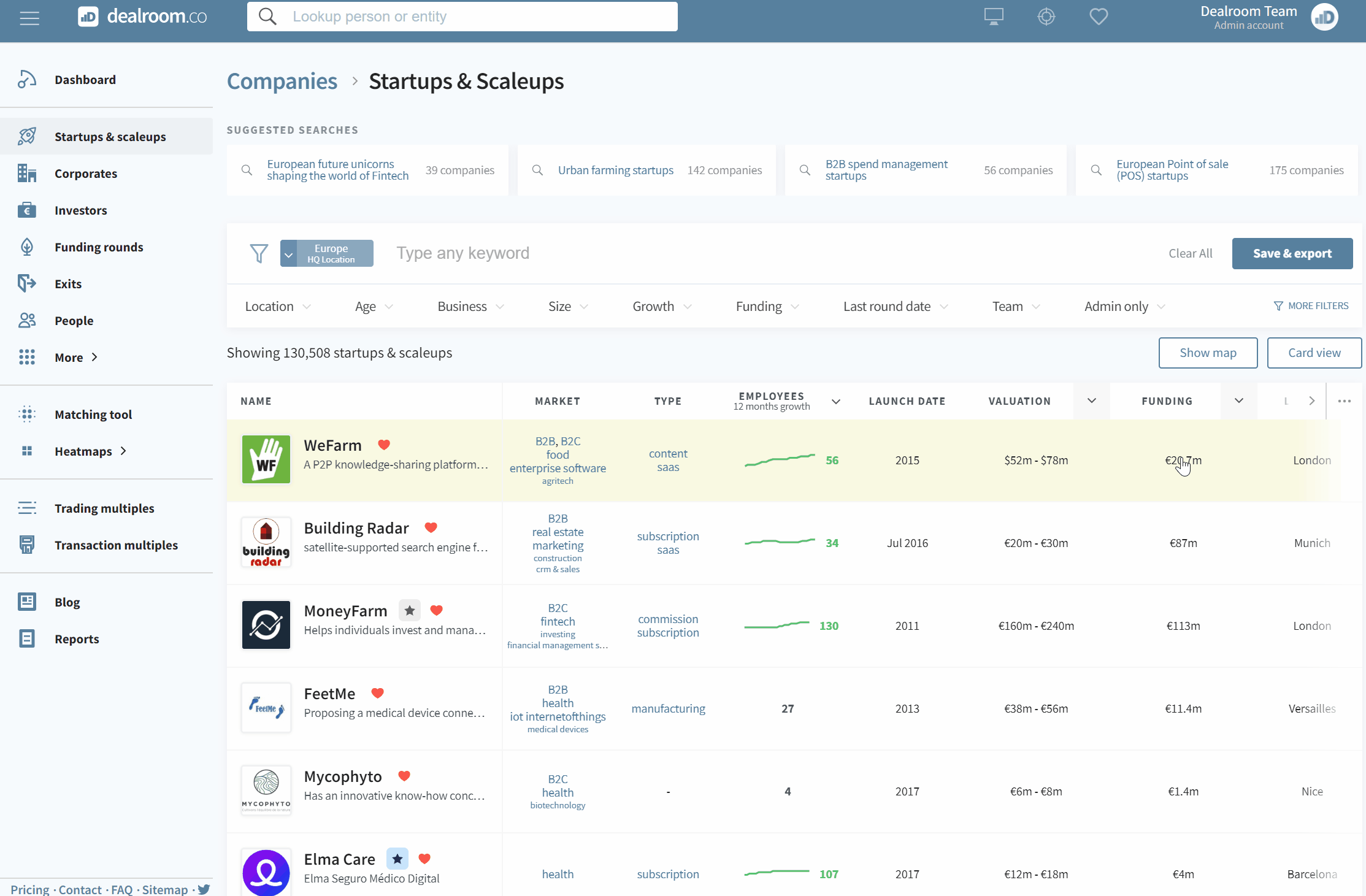Click the Trading multiples icon

point(27,508)
